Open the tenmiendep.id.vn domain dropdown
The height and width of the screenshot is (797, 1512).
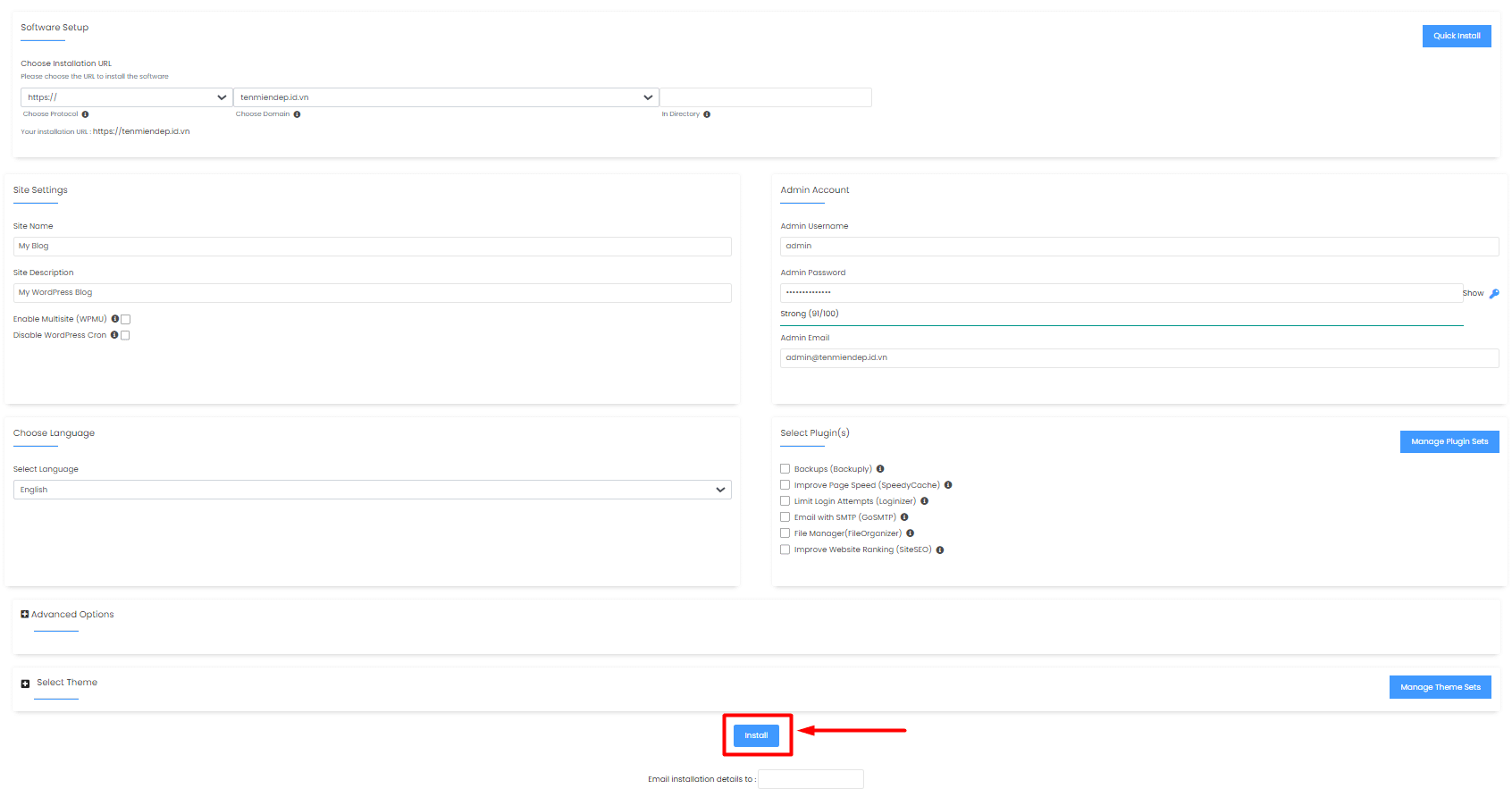coord(445,97)
